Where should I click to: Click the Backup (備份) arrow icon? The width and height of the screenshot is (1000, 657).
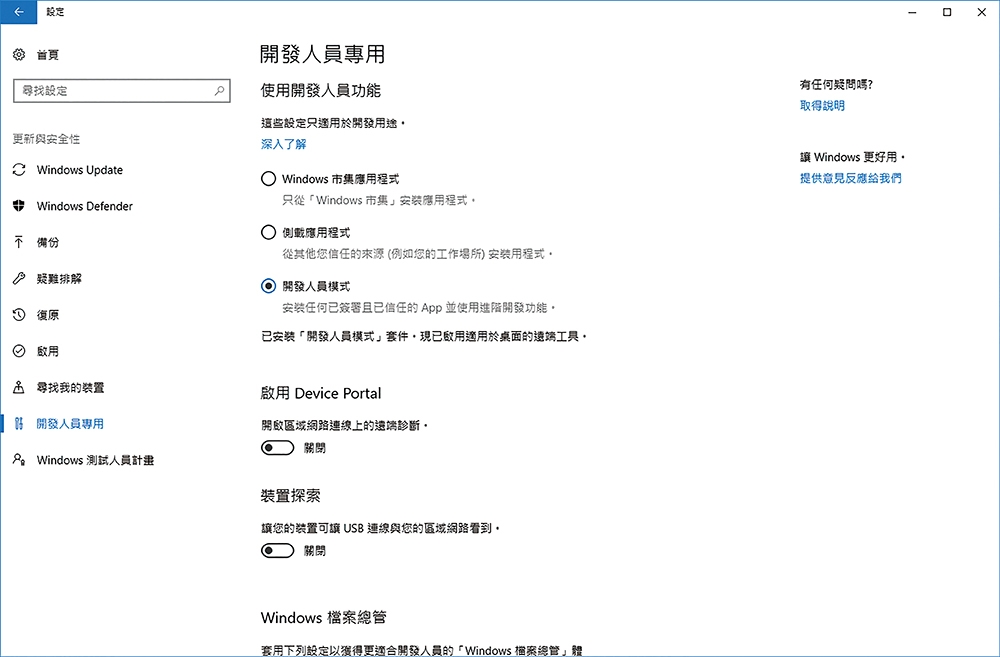tap(19, 242)
